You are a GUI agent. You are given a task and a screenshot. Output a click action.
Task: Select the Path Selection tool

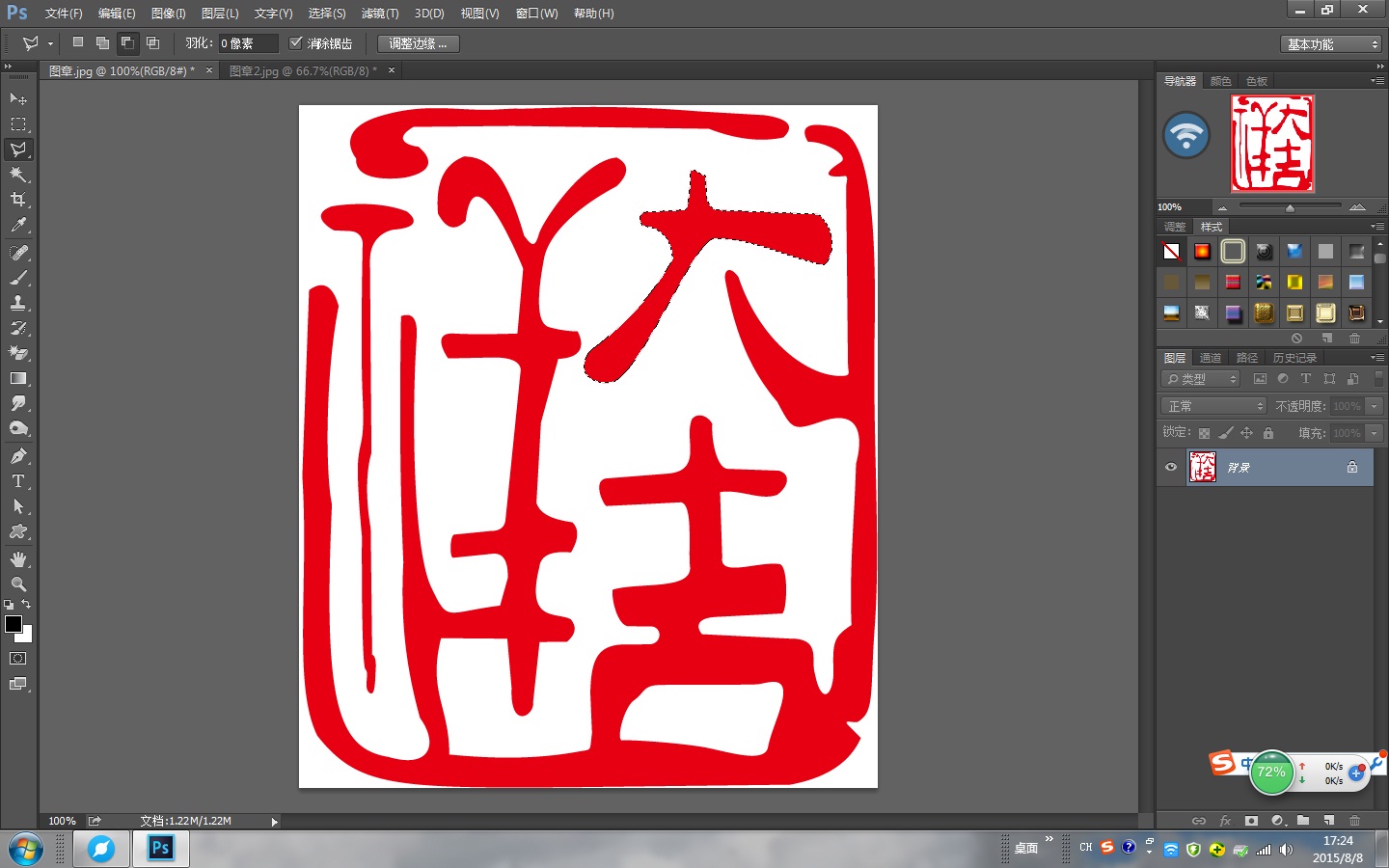click(x=18, y=506)
